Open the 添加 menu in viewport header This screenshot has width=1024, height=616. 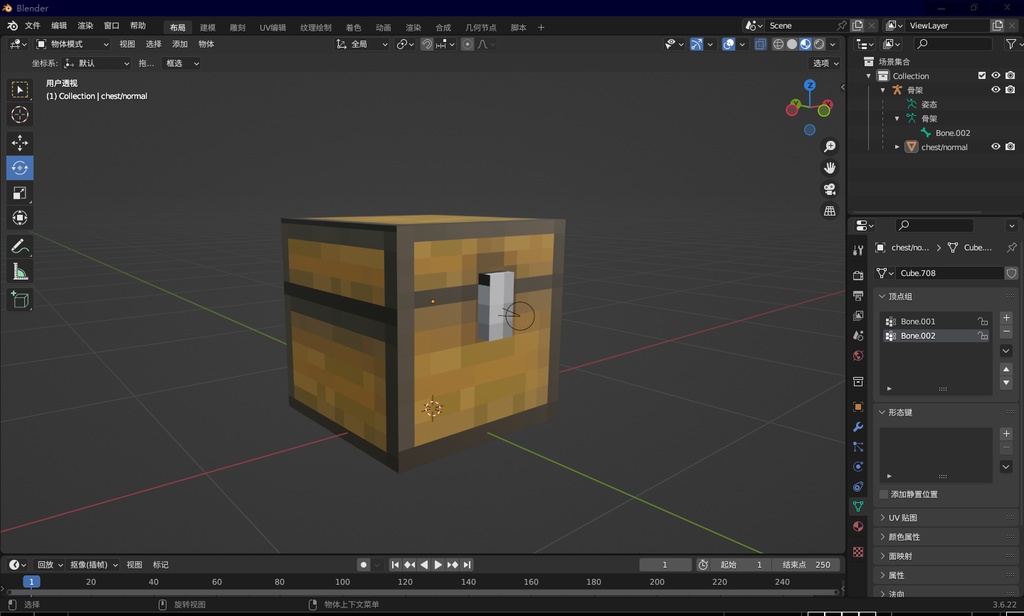coord(180,44)
